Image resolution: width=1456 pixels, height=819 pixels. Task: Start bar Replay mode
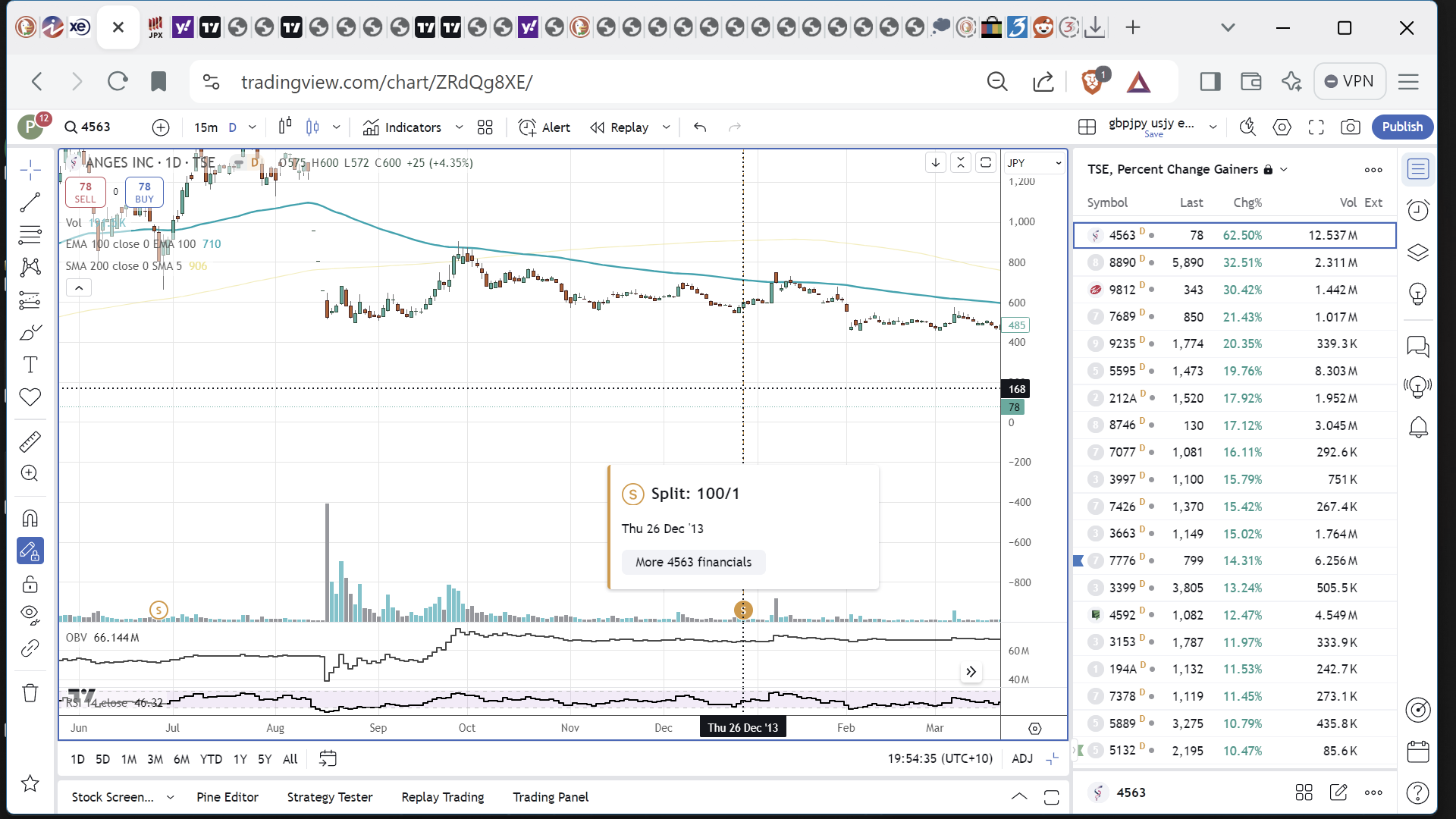(x=620, y=127)
